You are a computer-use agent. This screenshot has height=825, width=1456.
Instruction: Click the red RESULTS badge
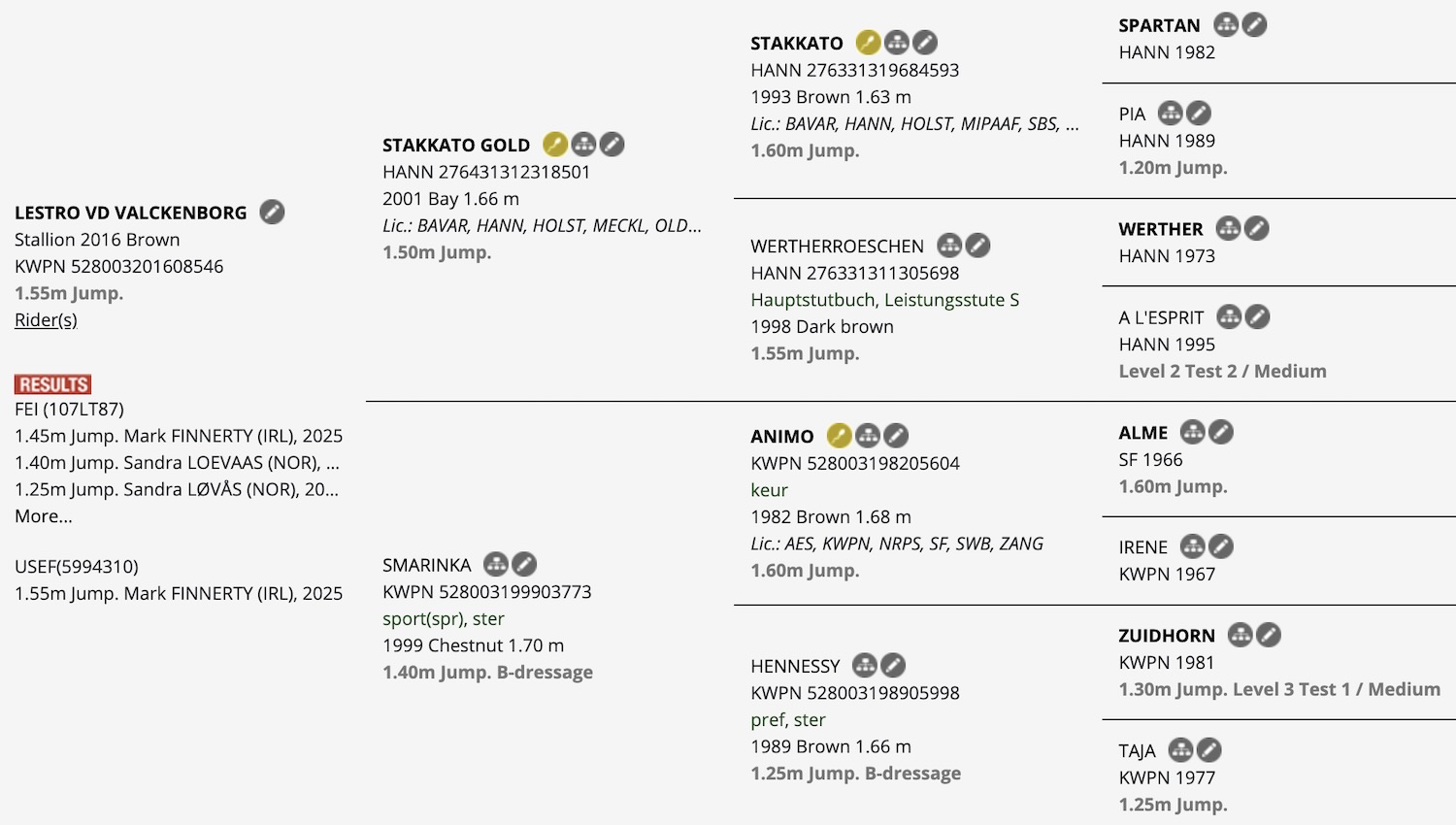(52, 384)
